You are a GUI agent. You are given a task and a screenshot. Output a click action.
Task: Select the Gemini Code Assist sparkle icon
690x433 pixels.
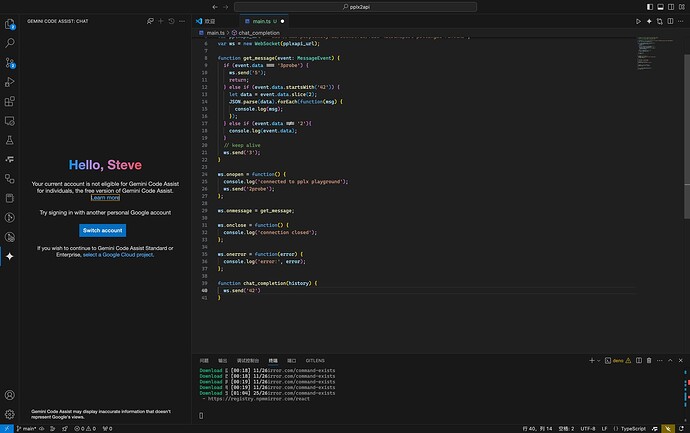10,256
